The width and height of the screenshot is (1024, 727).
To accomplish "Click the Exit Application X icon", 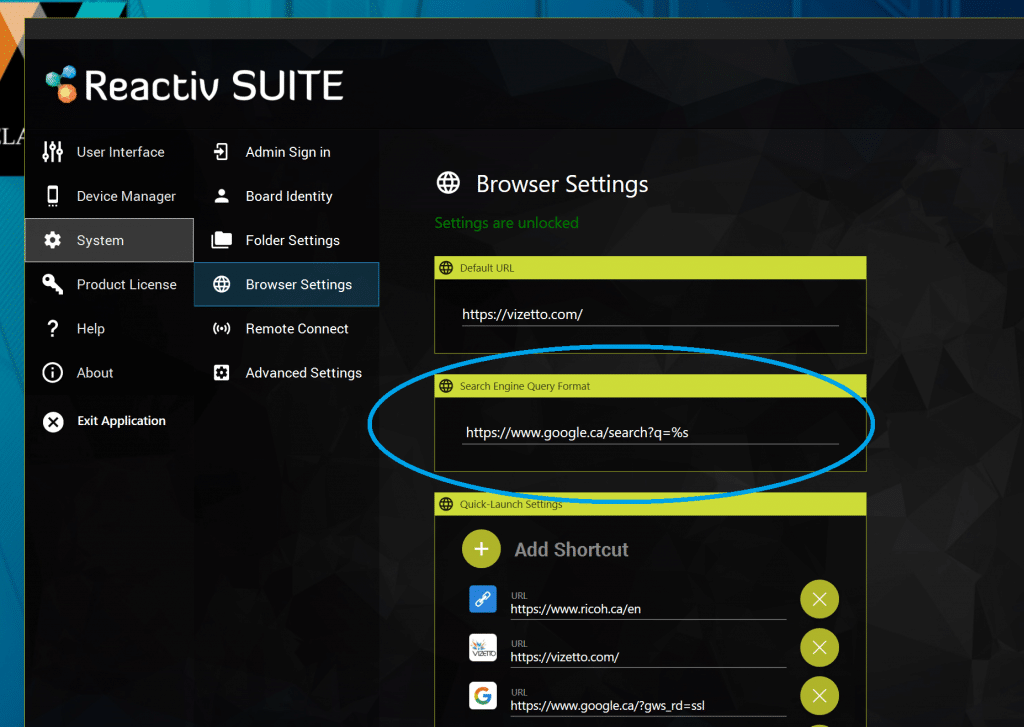I will (x=53, y=422).
